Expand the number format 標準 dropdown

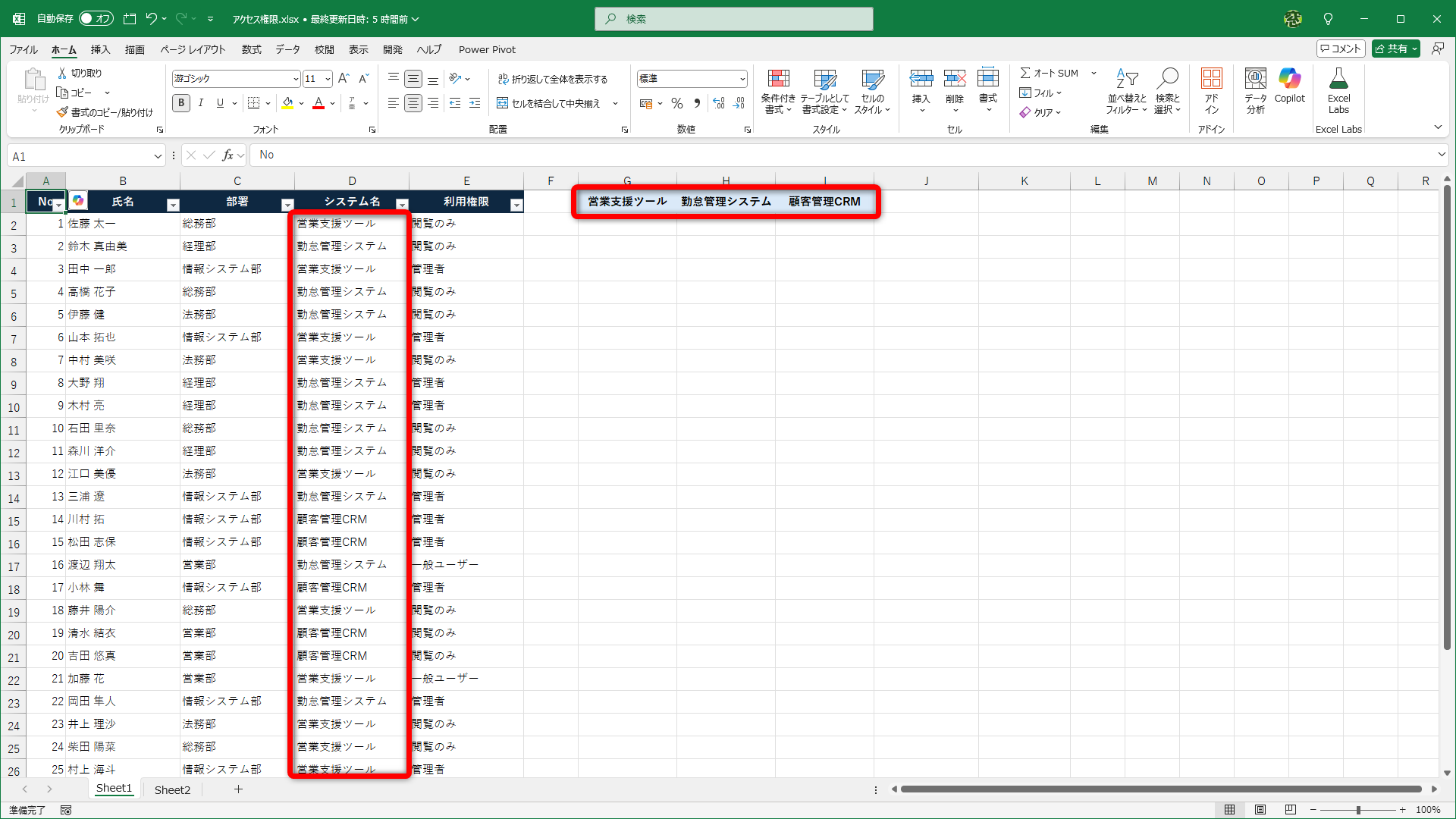click(x=742, y=79)
